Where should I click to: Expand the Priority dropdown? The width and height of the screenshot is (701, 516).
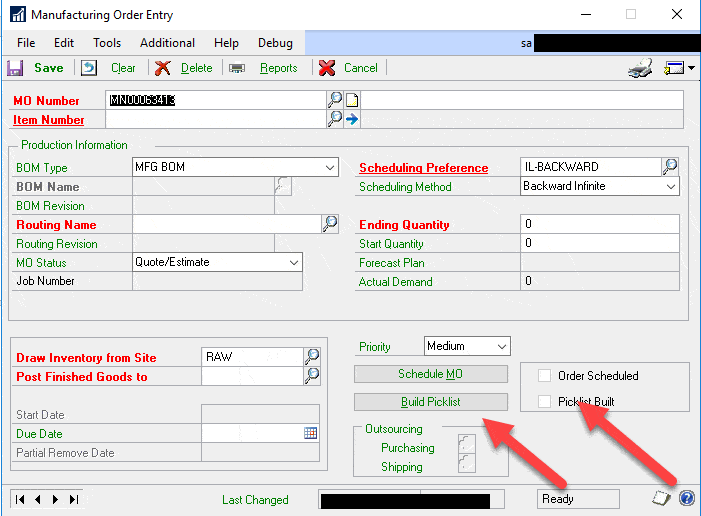click(500, 346)
